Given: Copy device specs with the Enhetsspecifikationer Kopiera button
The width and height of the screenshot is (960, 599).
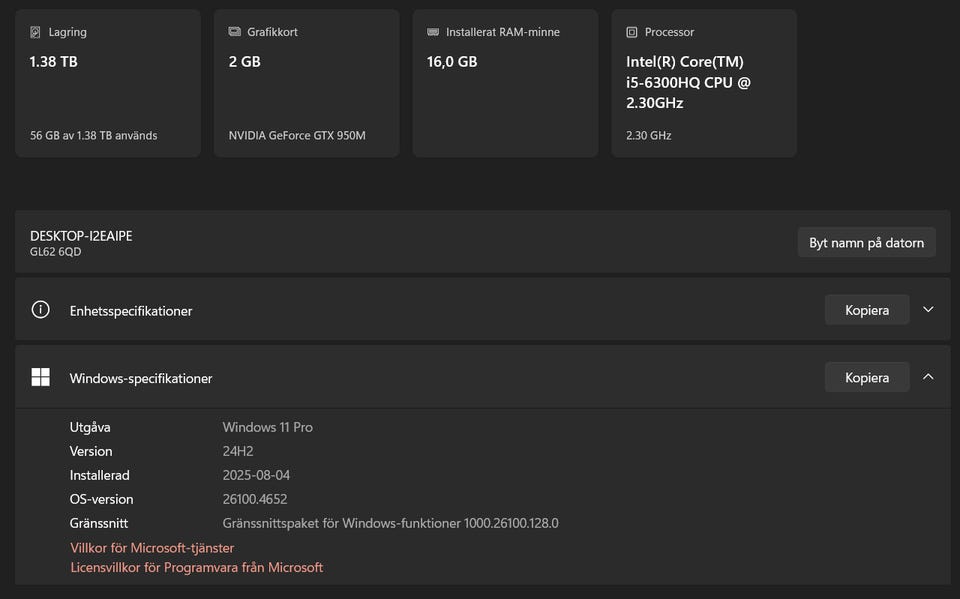Looking at the screenshot, I should coord(866,310).
